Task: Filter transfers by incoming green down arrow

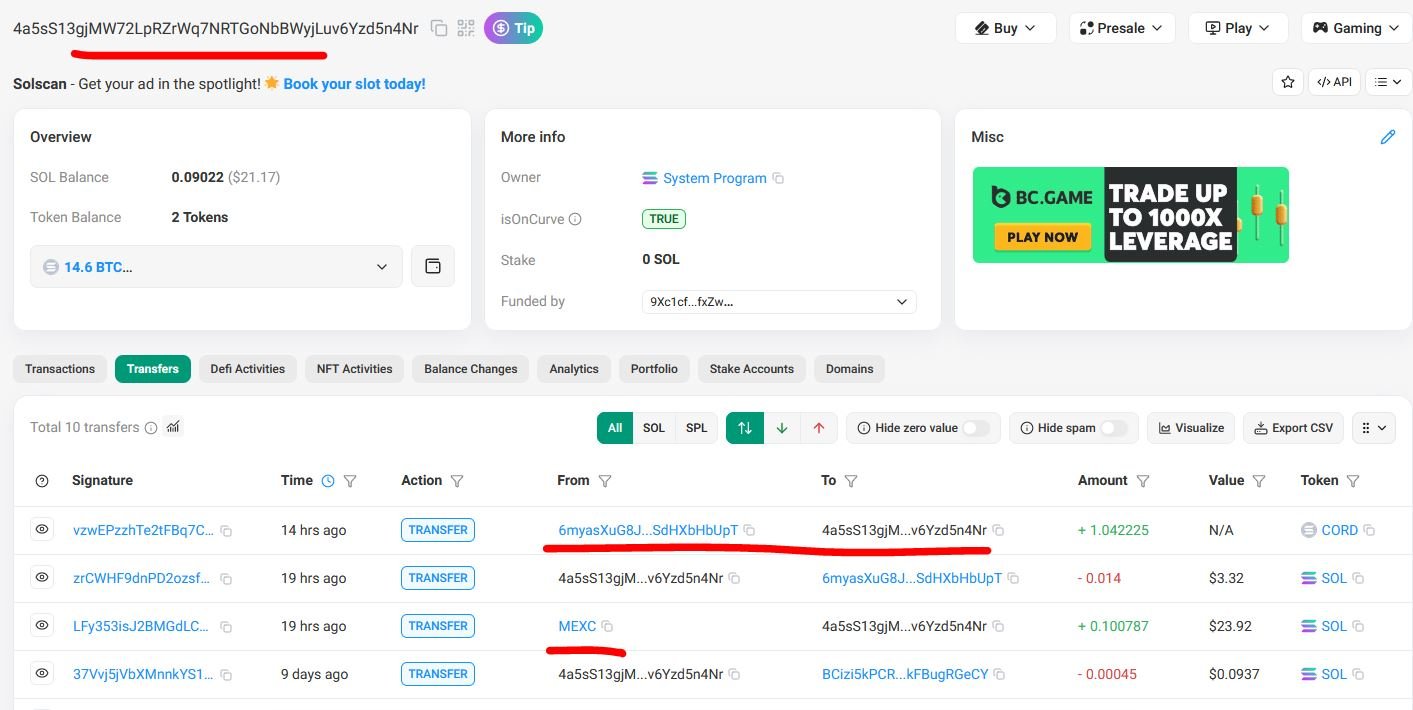Action: (x=782, y=428)
